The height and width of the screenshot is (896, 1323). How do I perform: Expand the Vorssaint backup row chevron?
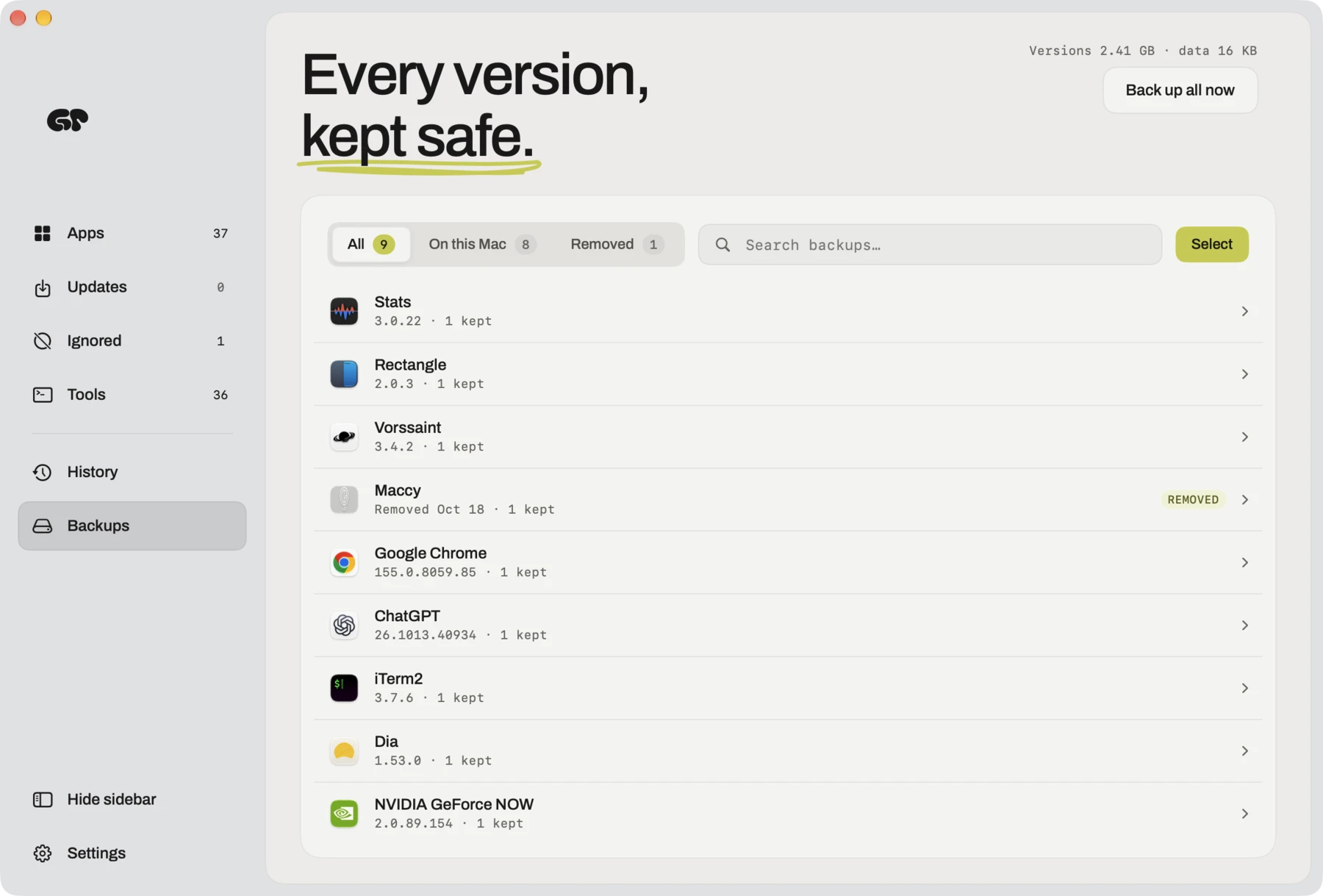[1245, 437]
